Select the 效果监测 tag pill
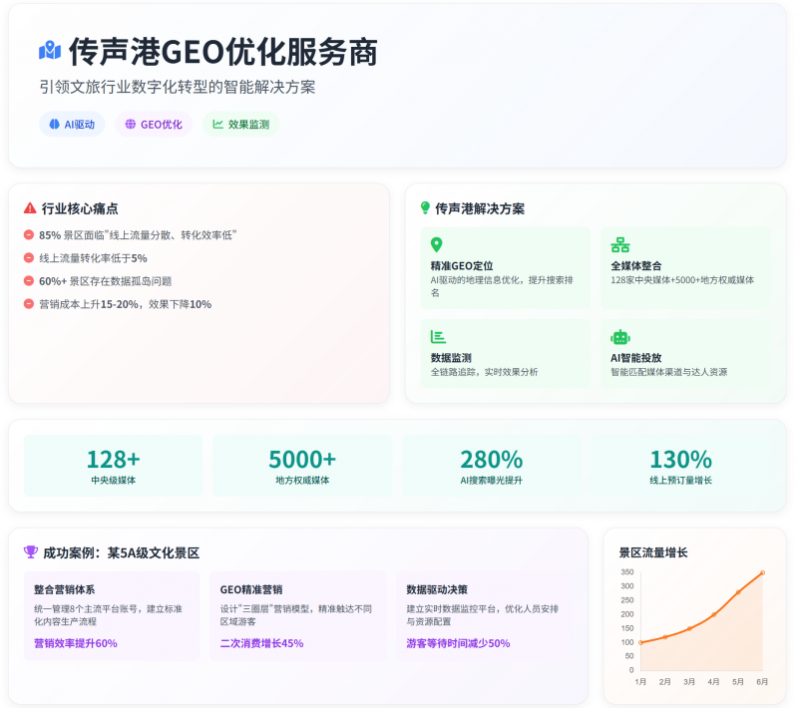Image resolution: width=800 pixels, height=708 pixels. point(240,125)
